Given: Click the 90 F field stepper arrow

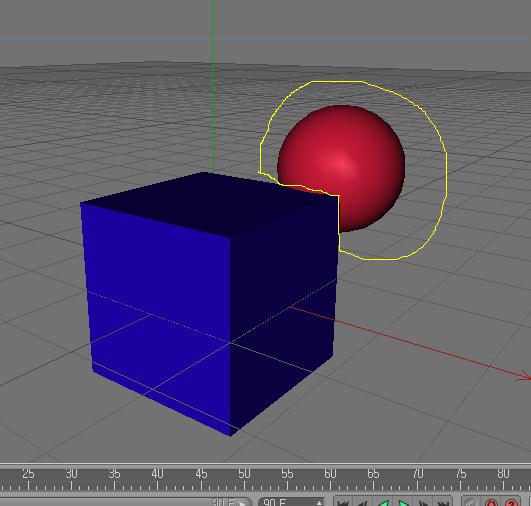Looking at the screenshot, I should (319, 503).
